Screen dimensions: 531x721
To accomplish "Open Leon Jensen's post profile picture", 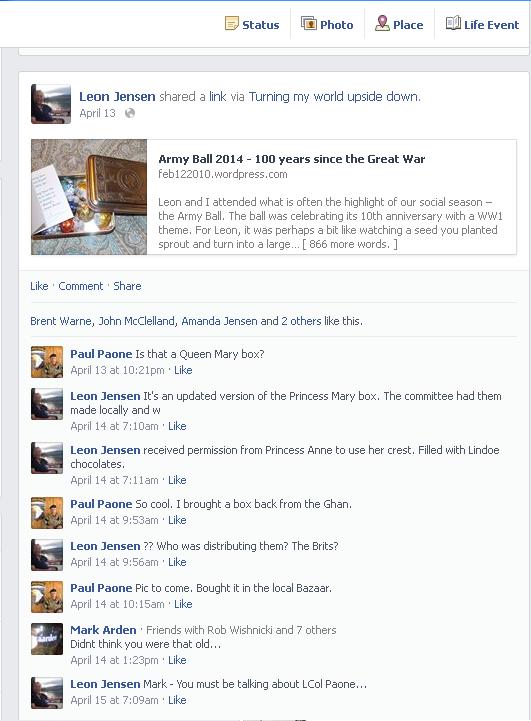I will pyautogui.click(x=51, y=104).
